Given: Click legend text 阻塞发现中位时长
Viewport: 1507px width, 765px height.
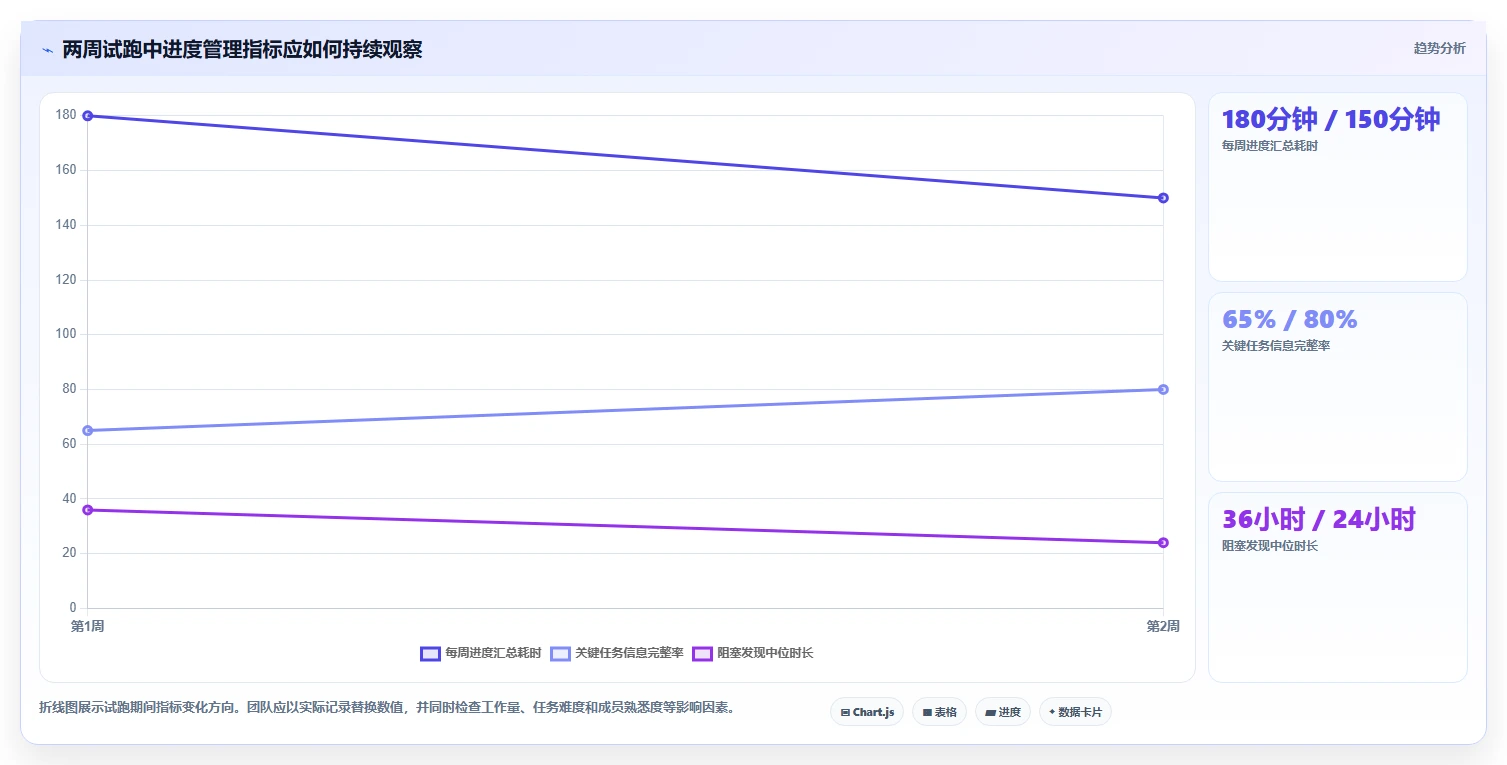Looking at the screenshot, I should pyautogui.click(x=765, y=653).
